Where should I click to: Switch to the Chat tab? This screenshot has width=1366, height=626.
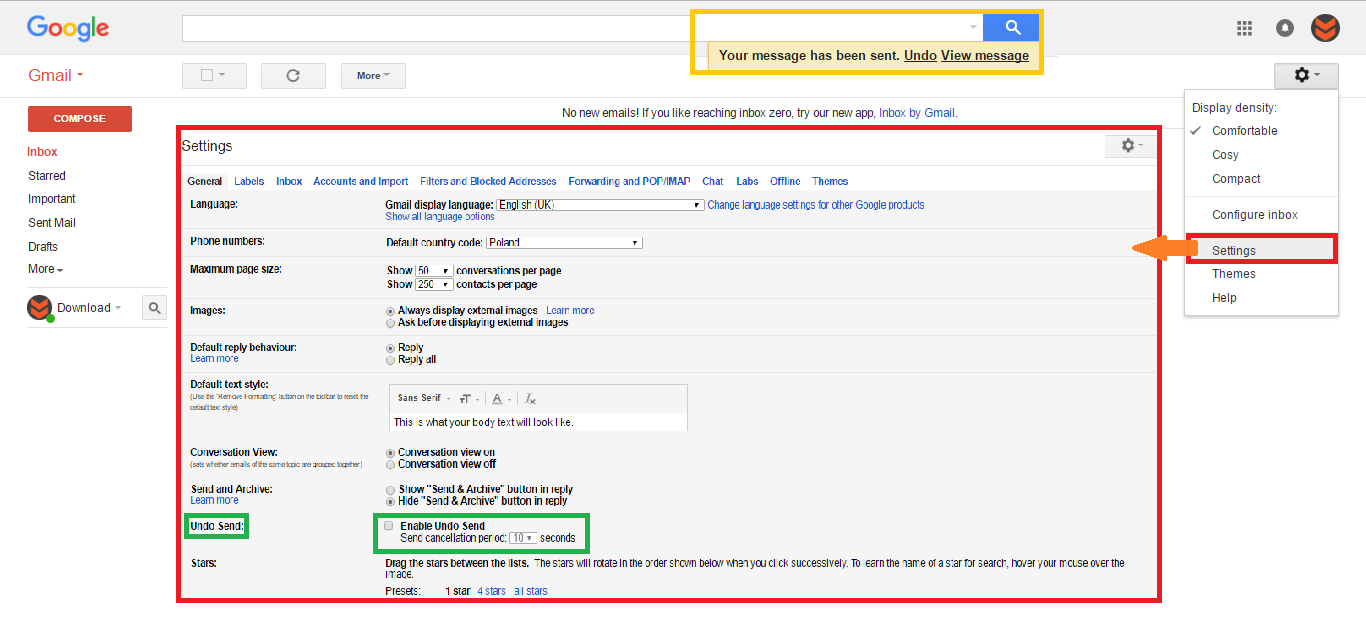point(713,181)
